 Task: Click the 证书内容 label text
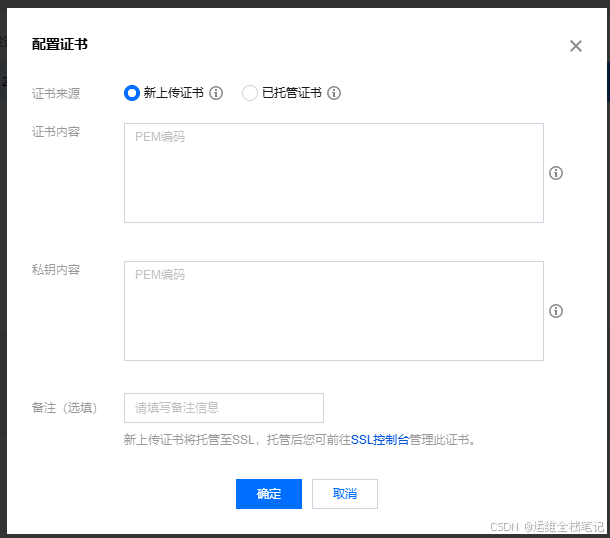56,132
